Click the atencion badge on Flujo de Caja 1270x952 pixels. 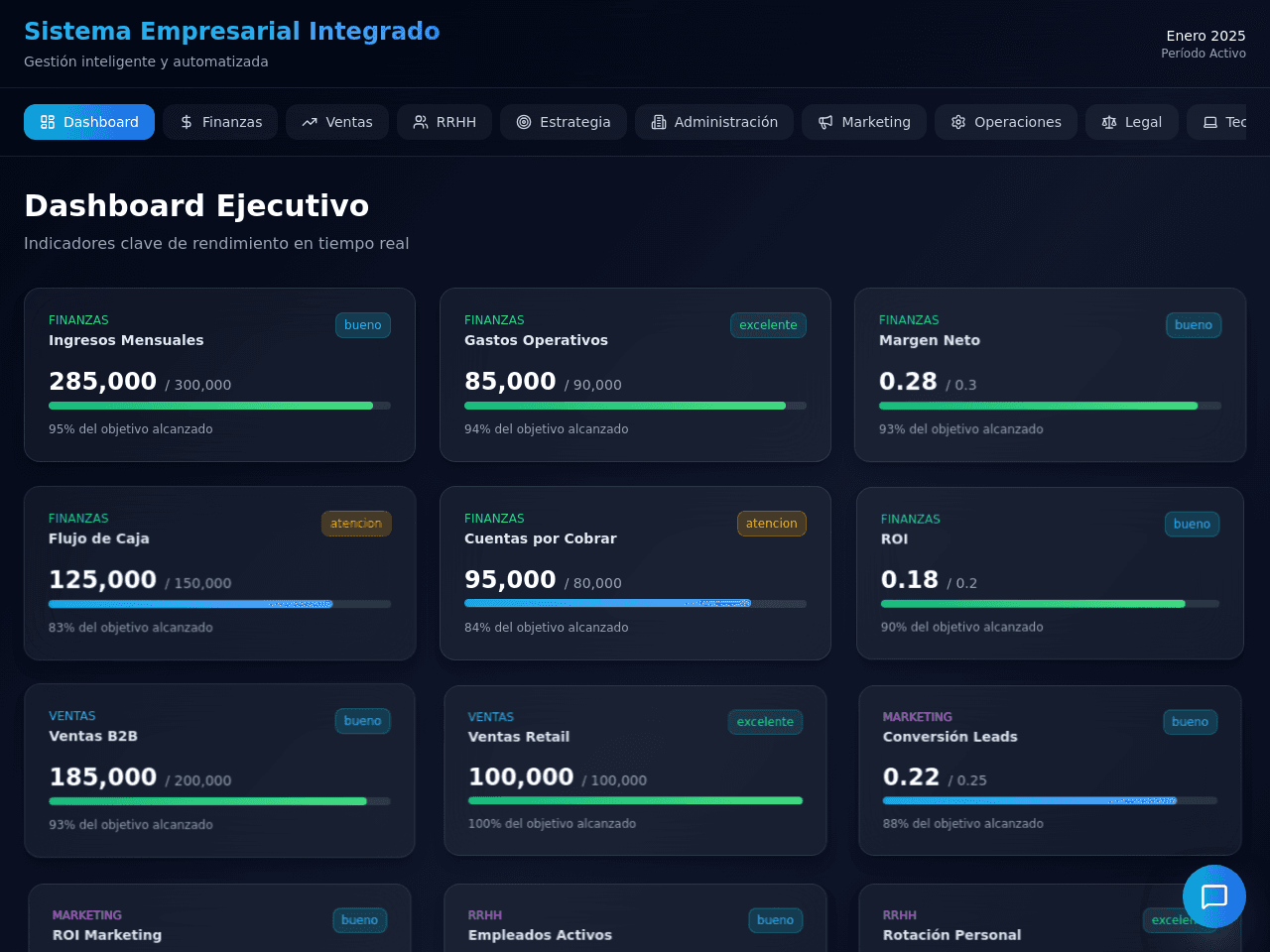356,524
